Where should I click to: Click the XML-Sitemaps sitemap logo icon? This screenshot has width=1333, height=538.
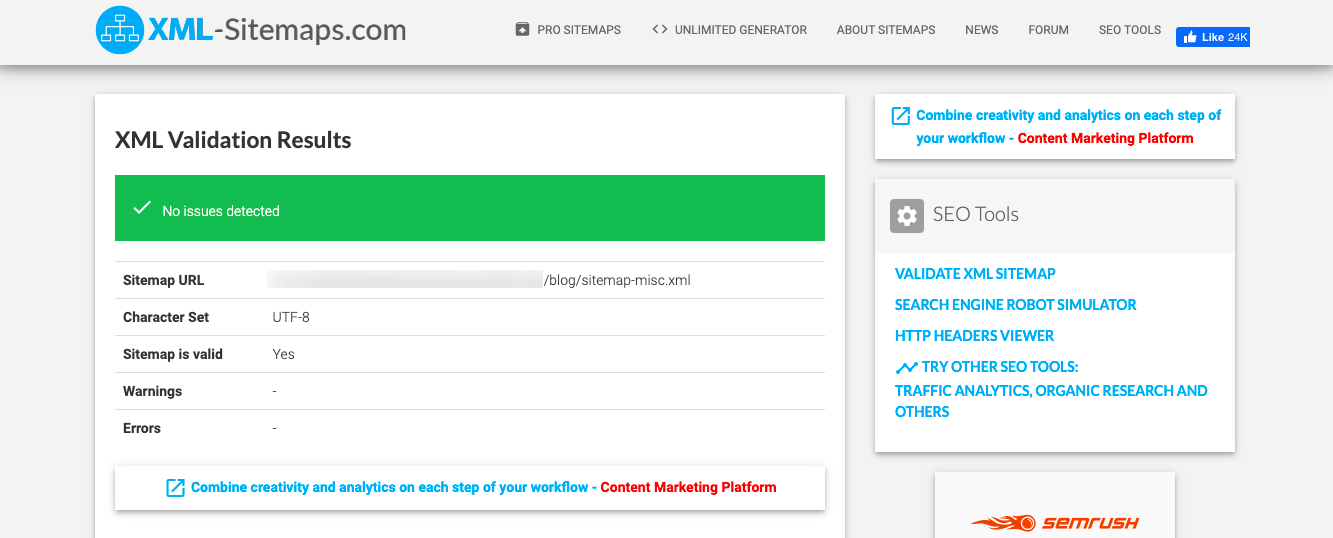point(120,29)
